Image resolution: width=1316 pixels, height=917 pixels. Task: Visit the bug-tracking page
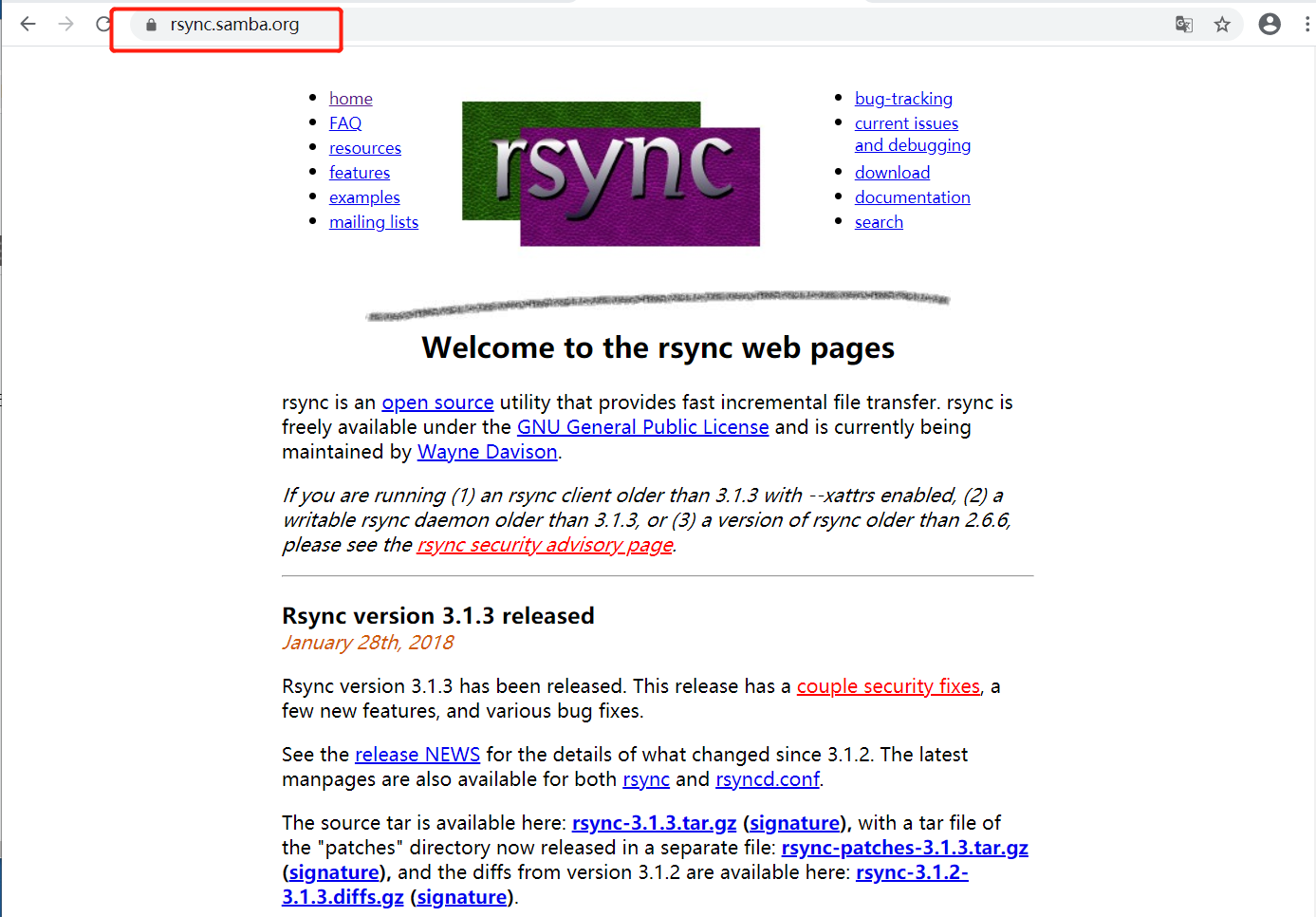[903, 98]
